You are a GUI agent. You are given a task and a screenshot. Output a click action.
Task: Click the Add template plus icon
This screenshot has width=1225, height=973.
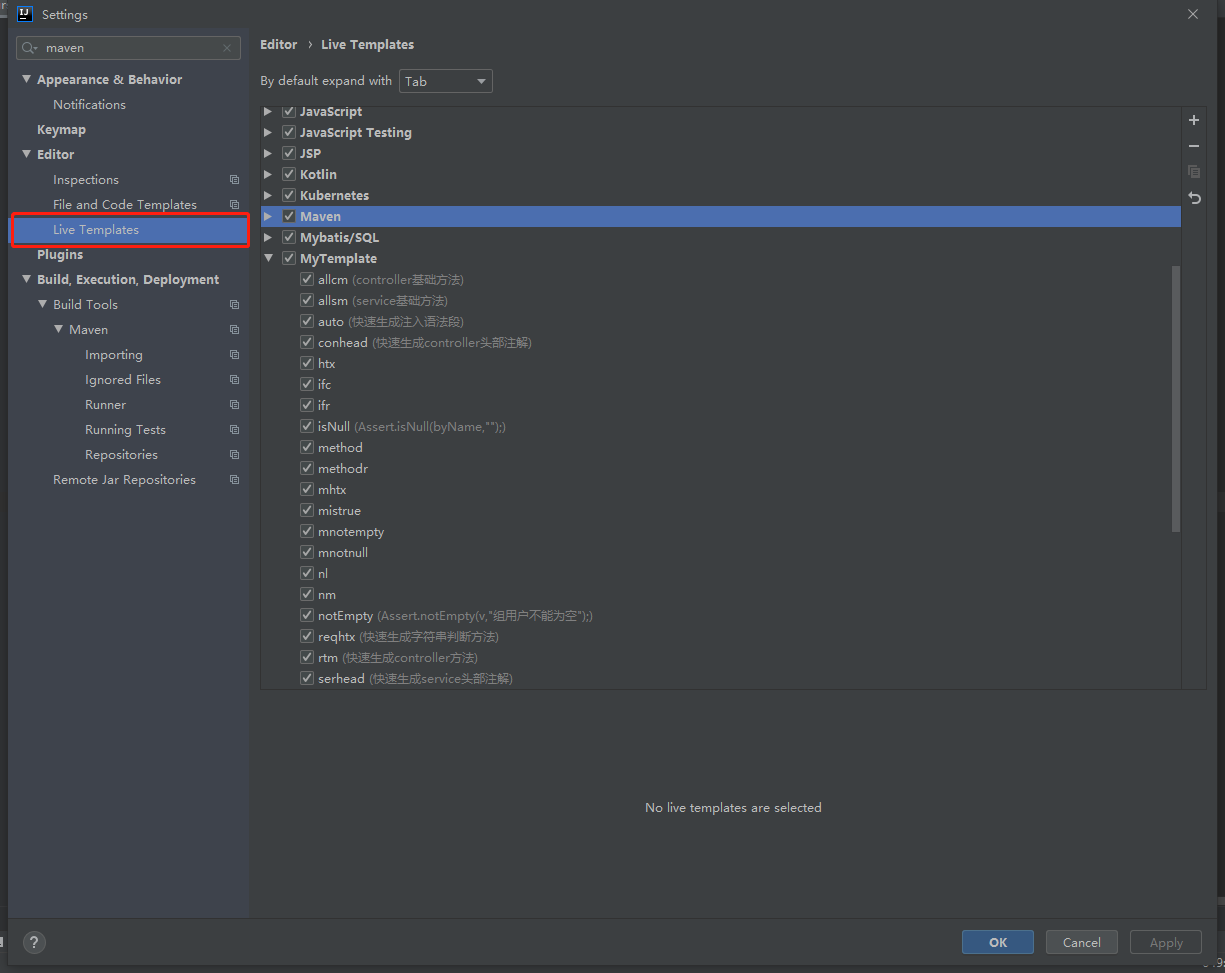click(x=1194, y=120)
